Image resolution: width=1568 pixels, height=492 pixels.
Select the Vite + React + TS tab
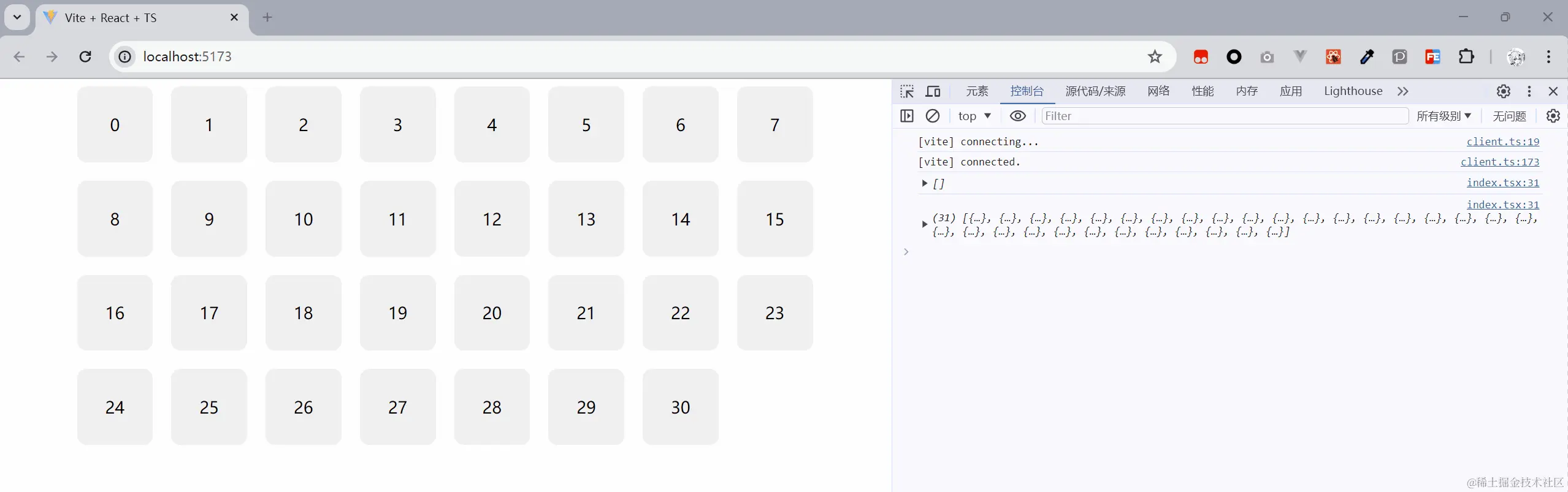(142, 18)
